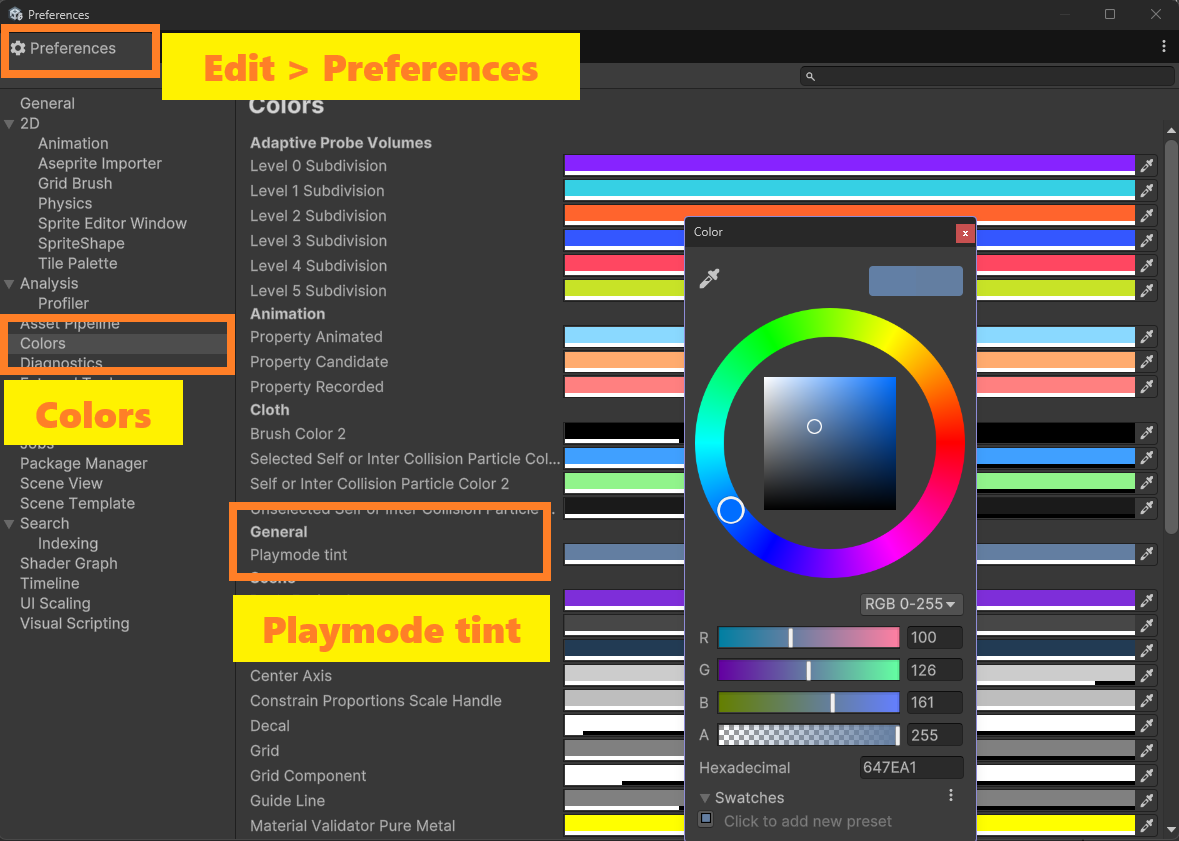Open Package Manager preferences

(83, 463)
